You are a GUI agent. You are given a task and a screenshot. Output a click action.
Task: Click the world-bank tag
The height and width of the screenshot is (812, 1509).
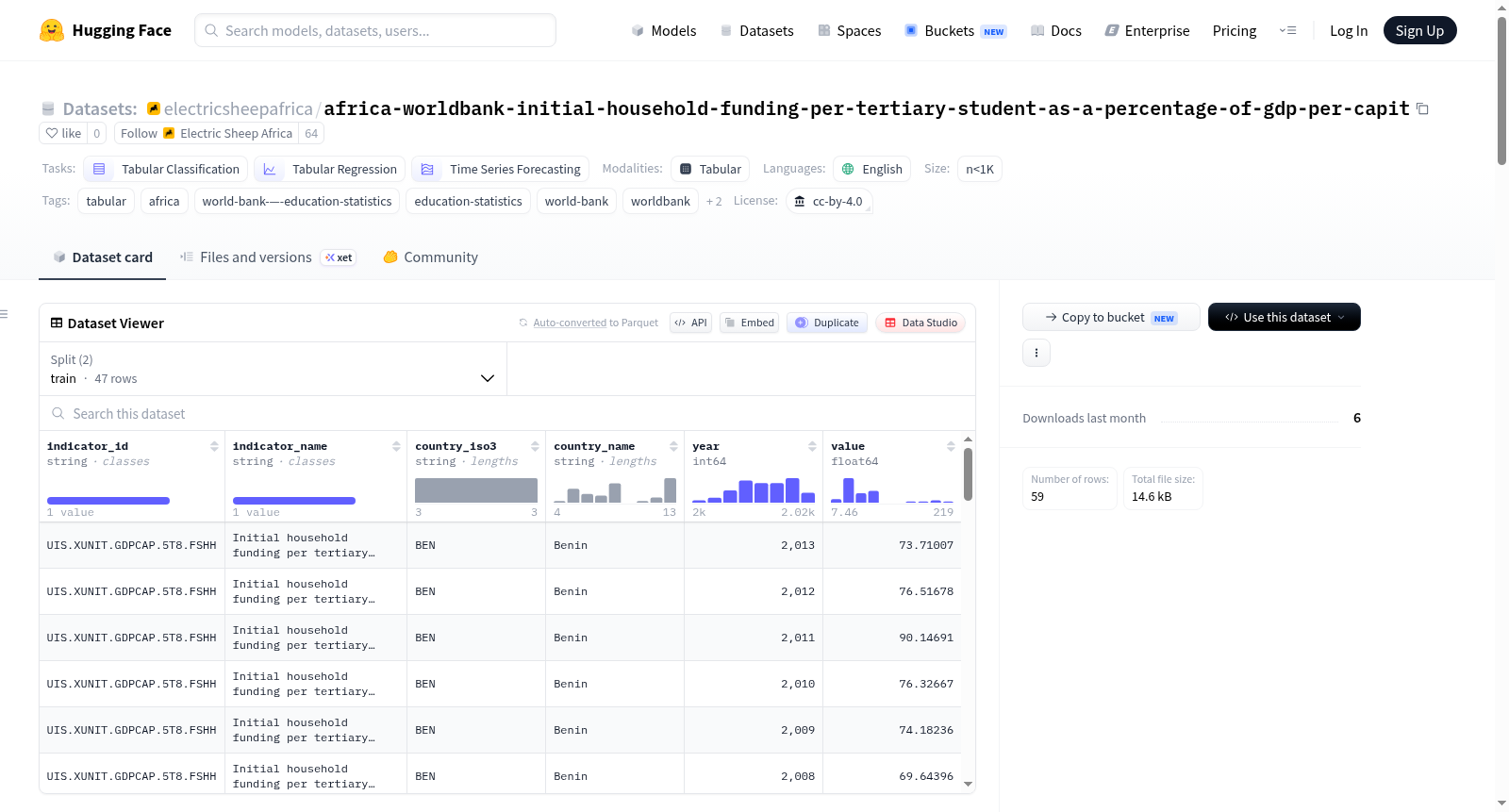[x=576, y=201]
